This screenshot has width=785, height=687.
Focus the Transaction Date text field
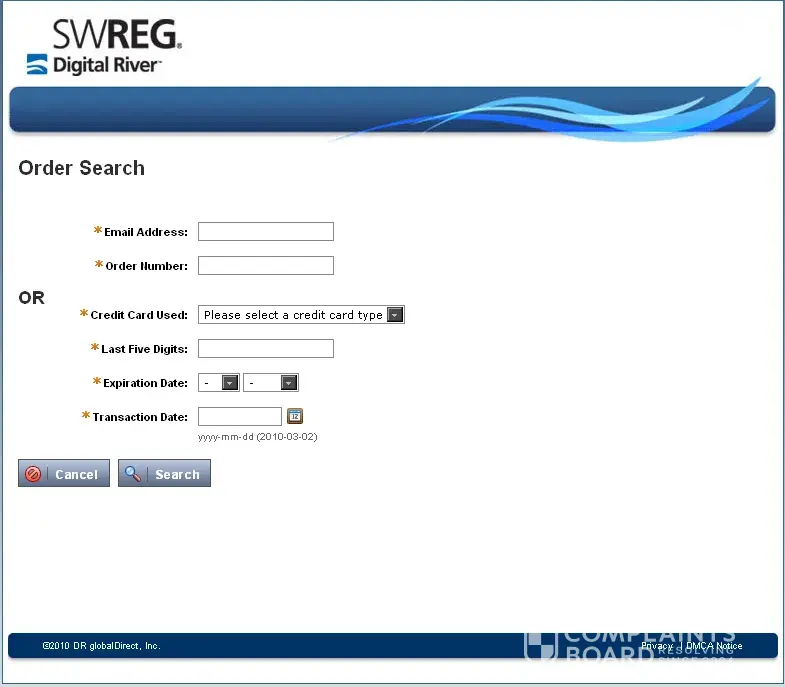click(240, 417)
